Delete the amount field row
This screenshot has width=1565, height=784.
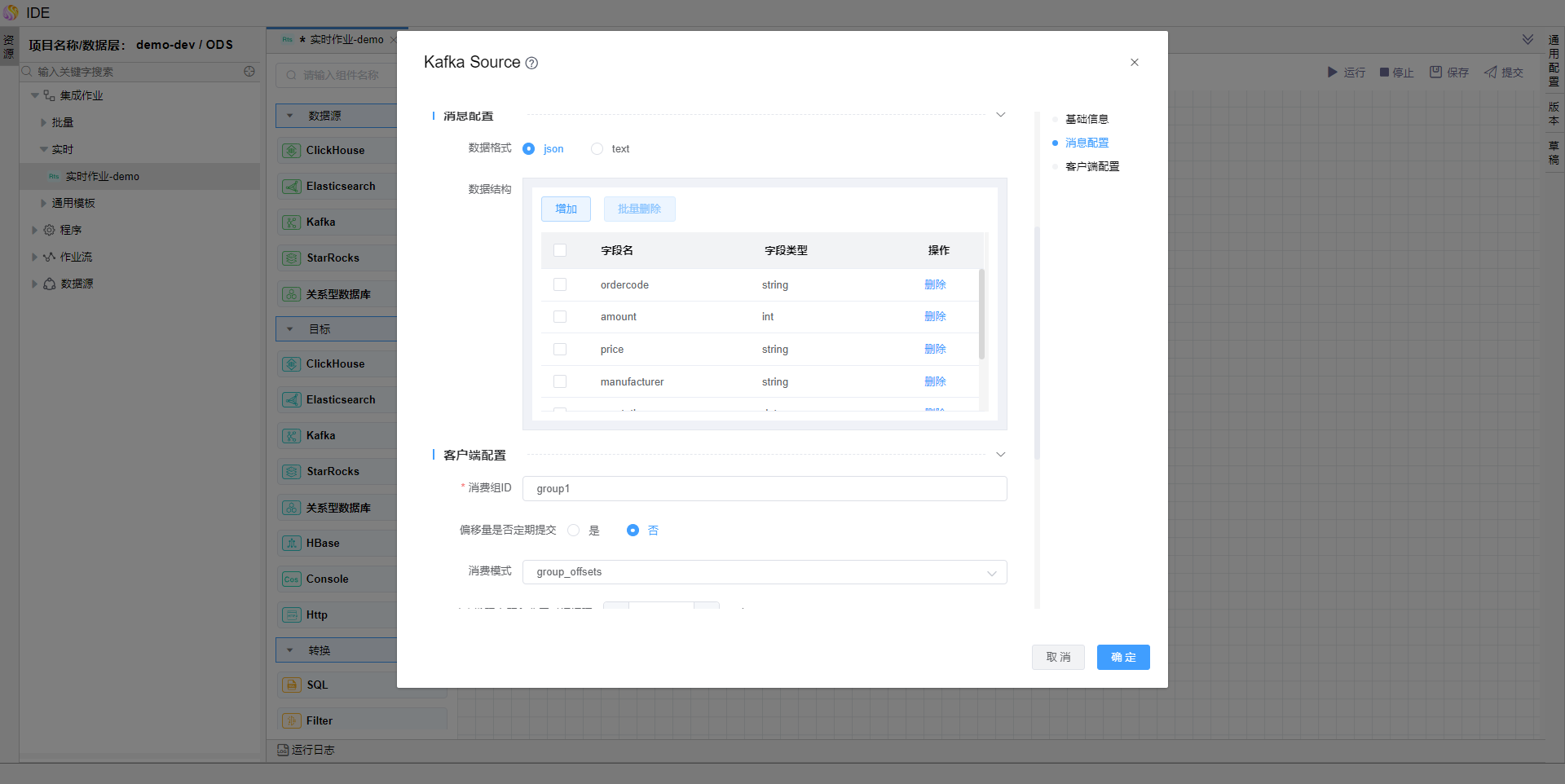coord(935,316)
